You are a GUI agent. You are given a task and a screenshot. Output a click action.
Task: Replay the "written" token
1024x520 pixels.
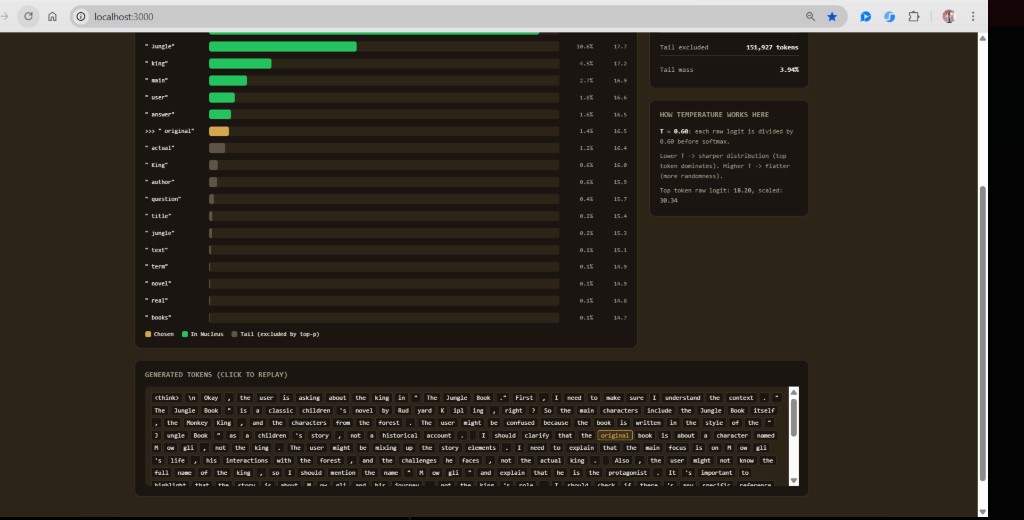[648, 423]
